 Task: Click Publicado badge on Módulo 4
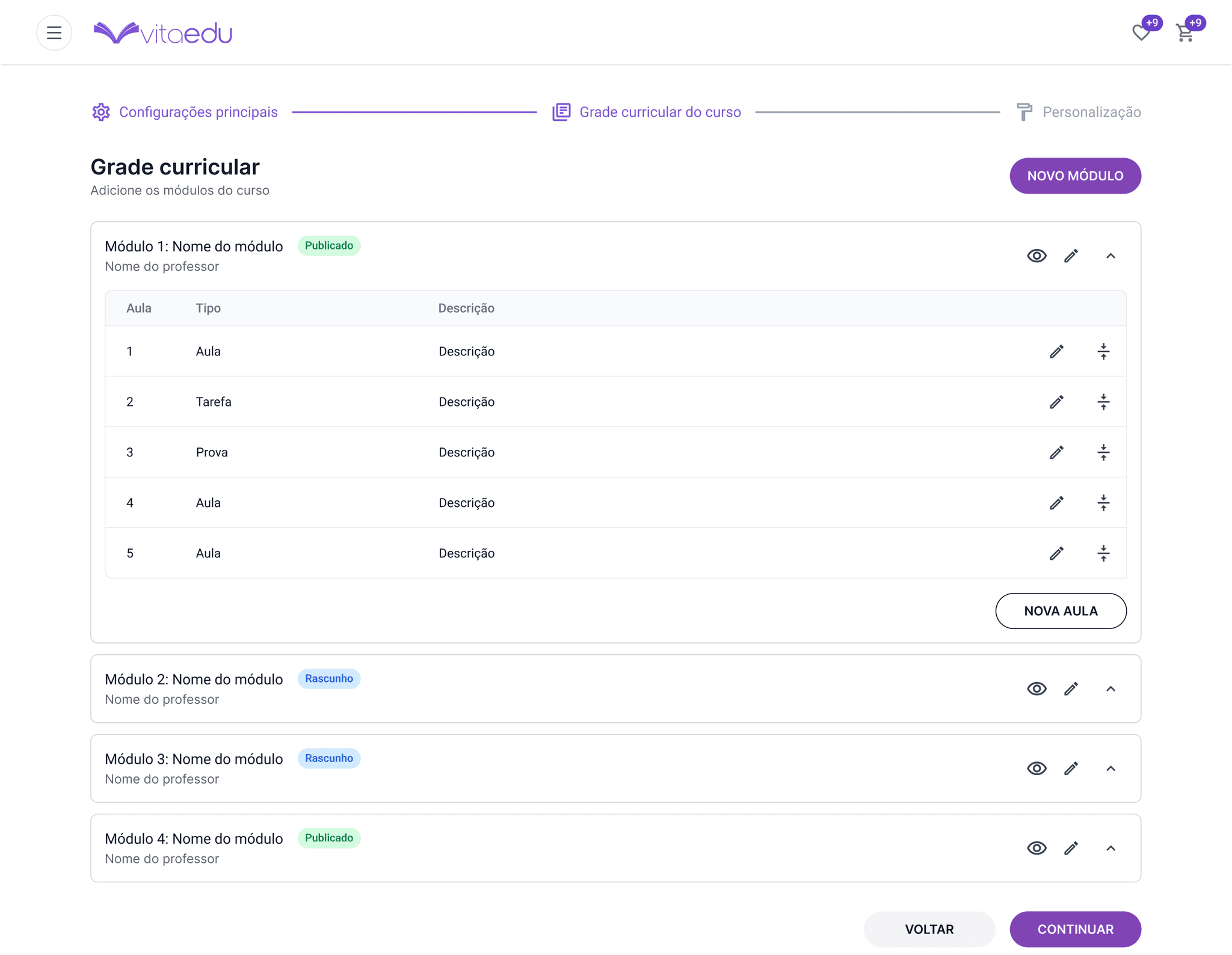point(329,838)
